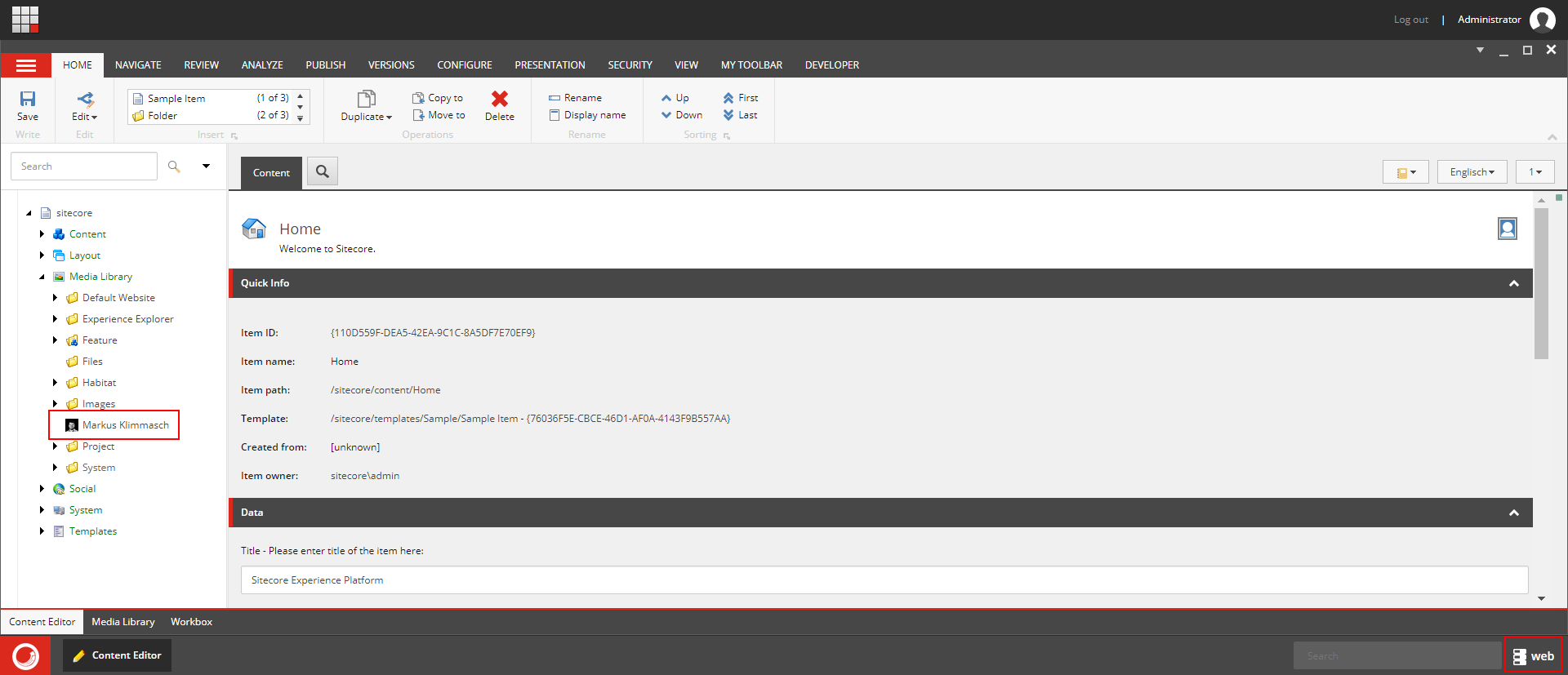
Task: Click the Administrator profile avatar
Action: point(1542,20)
